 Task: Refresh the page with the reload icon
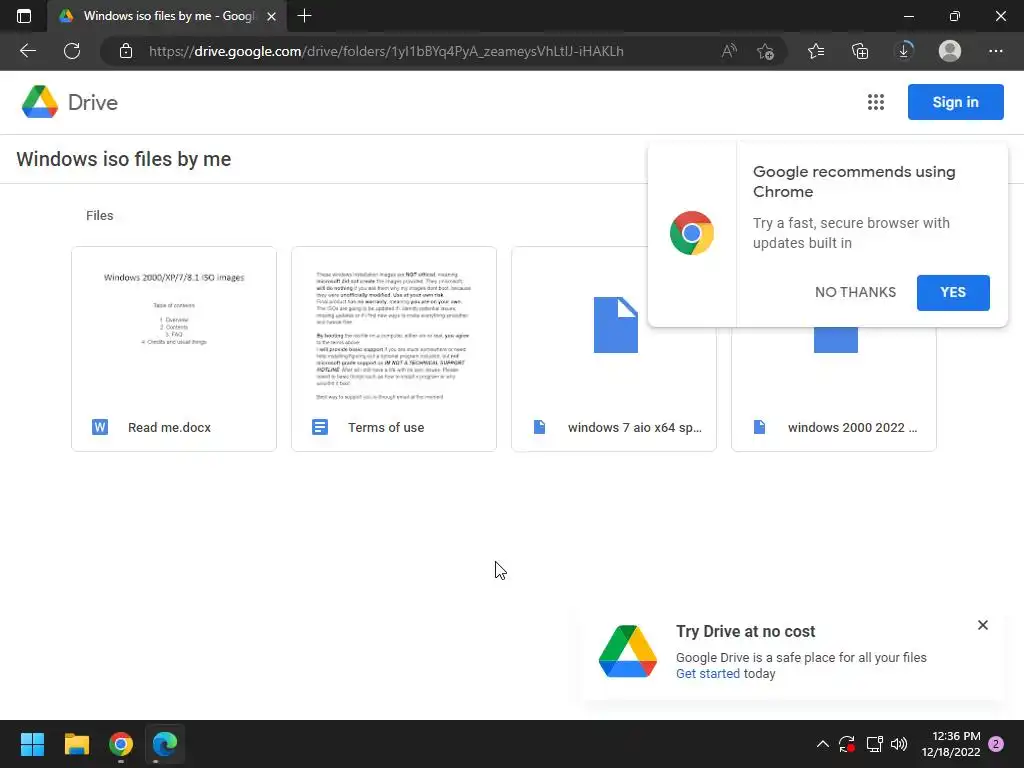click(72, 51)
